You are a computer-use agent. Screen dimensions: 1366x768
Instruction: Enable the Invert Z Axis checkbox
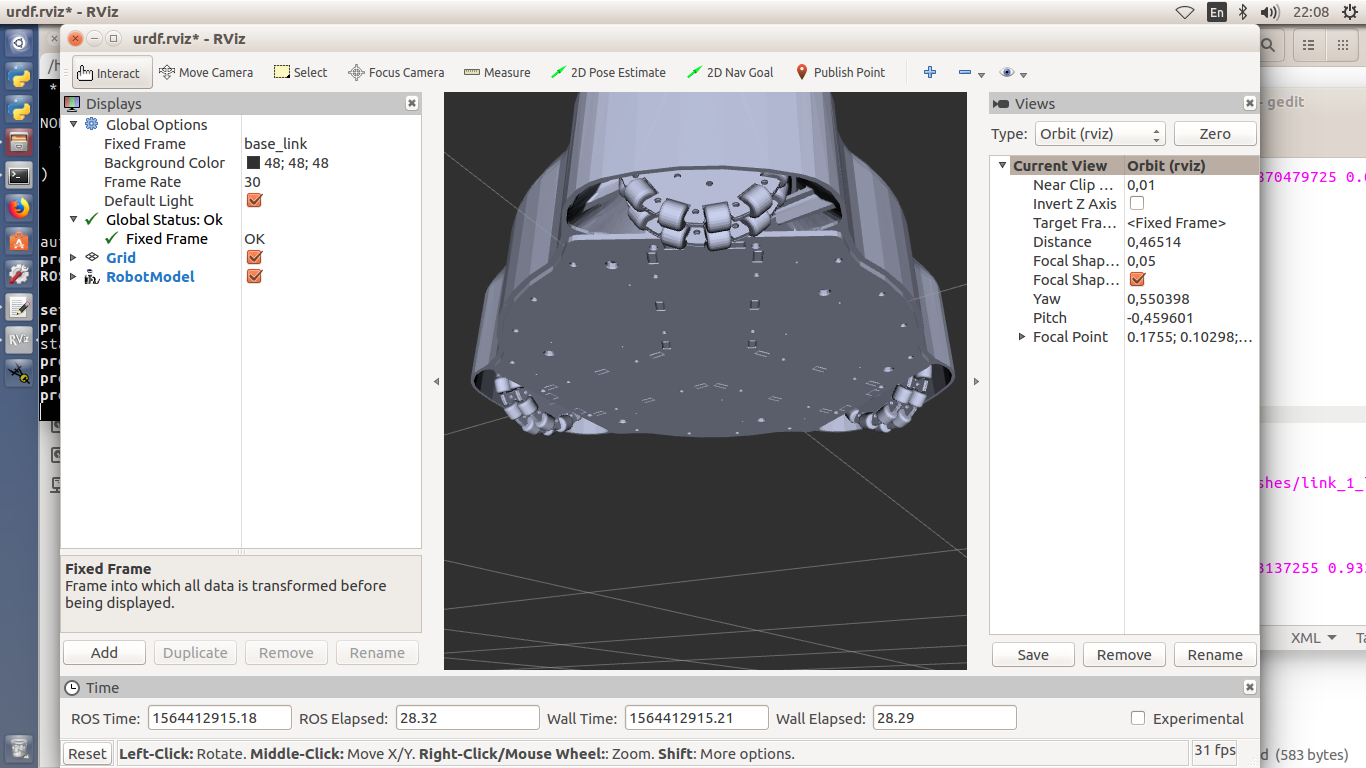pyautogui.click(x=1137, y=203)
